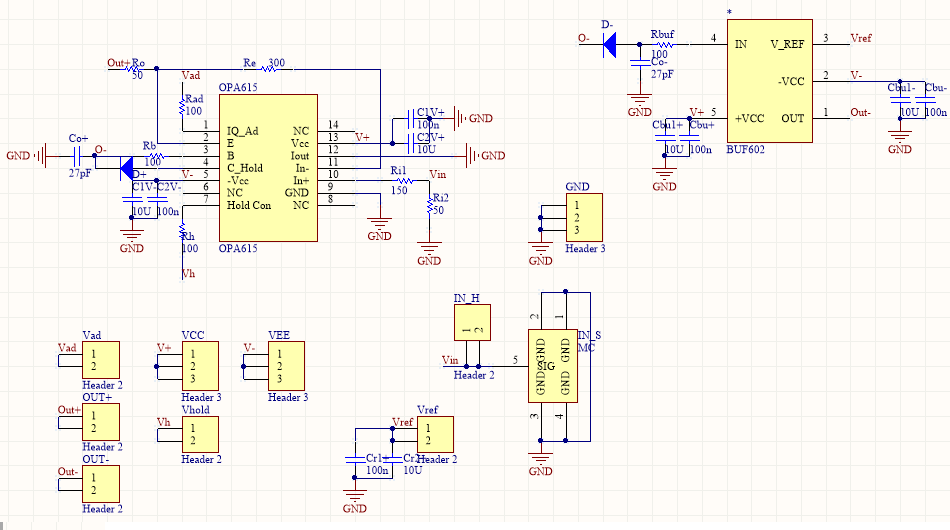Image resolution: width=950 pixels, height=530 pixels.
Task: Select the Ri1 150 resistor
Action: 403,181
